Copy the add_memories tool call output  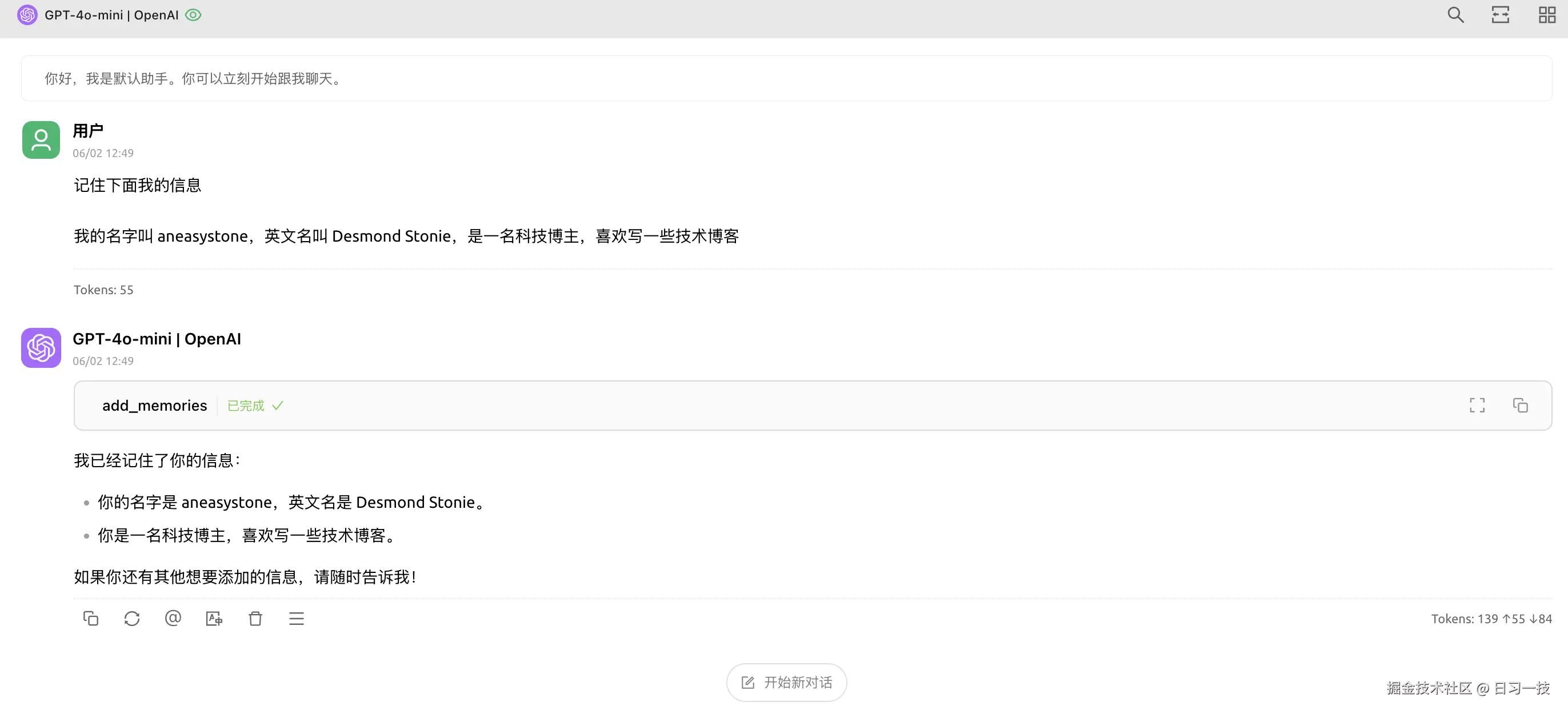coord(1520,406)
